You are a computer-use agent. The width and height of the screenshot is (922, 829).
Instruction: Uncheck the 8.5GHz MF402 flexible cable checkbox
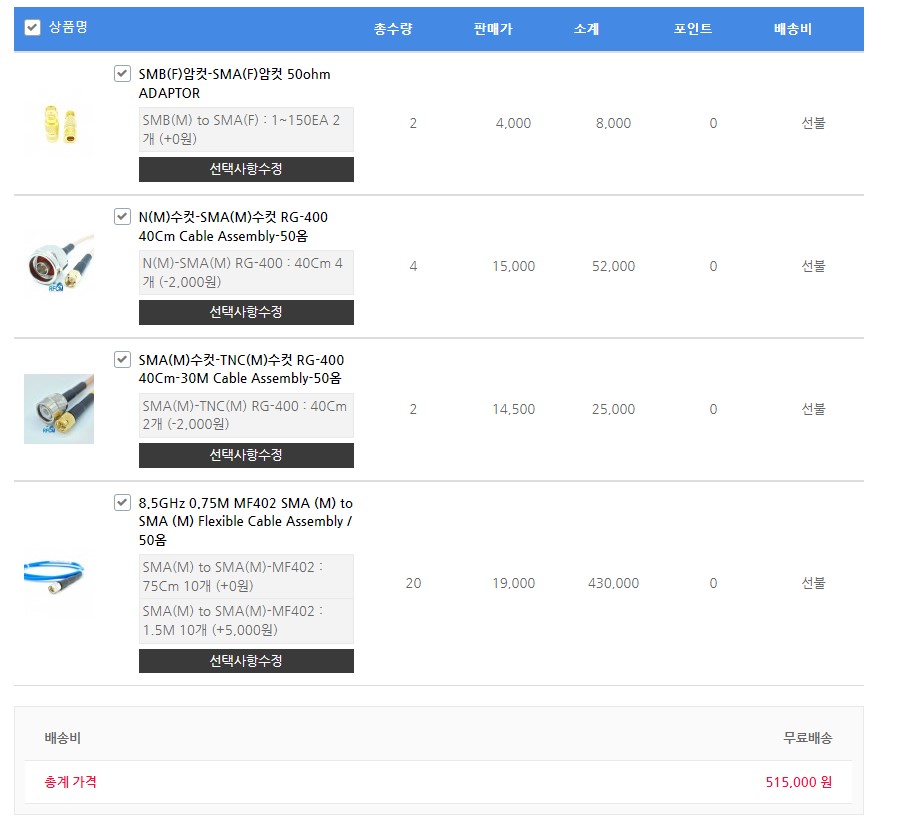click(x=122, y=503)
